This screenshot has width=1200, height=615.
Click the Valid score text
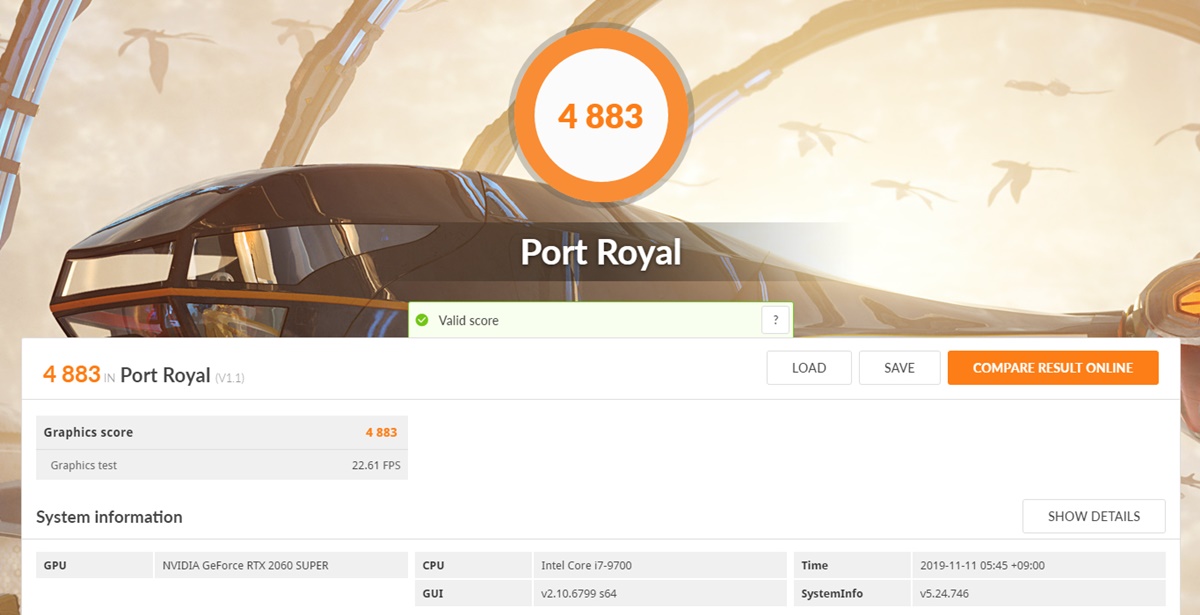tap(468, 320)
